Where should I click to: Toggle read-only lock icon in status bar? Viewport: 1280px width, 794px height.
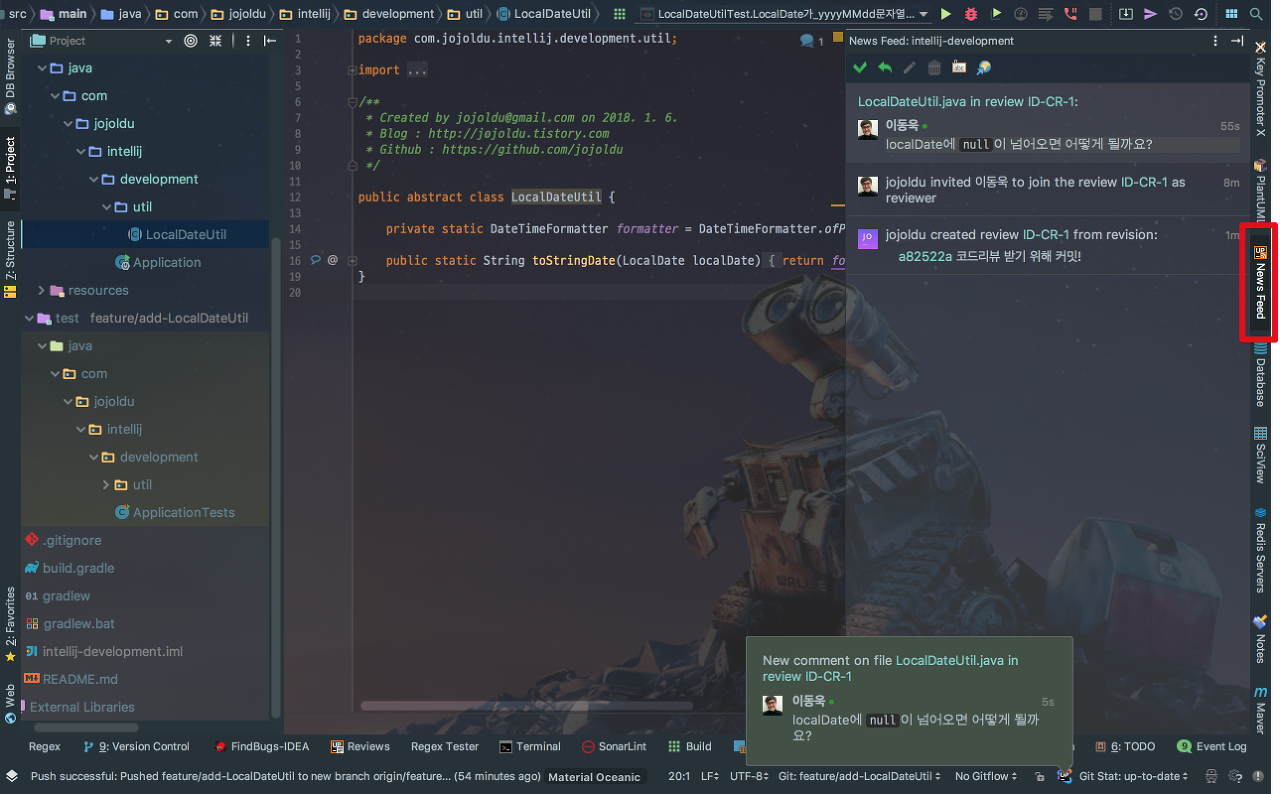coord(1040,776)
